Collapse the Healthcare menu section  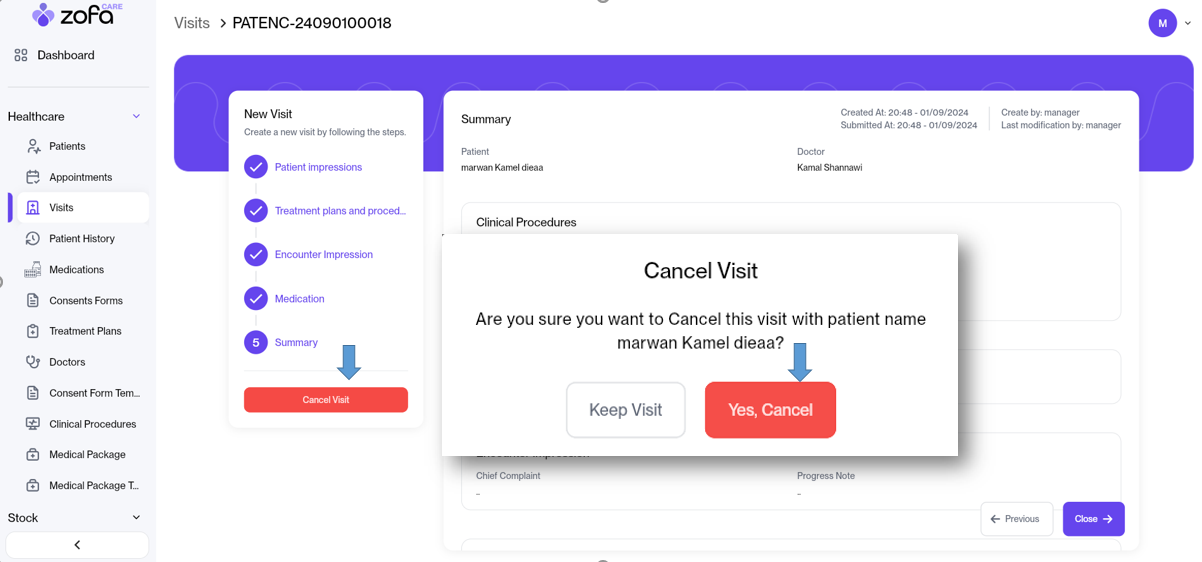click(x=136, y=117)
